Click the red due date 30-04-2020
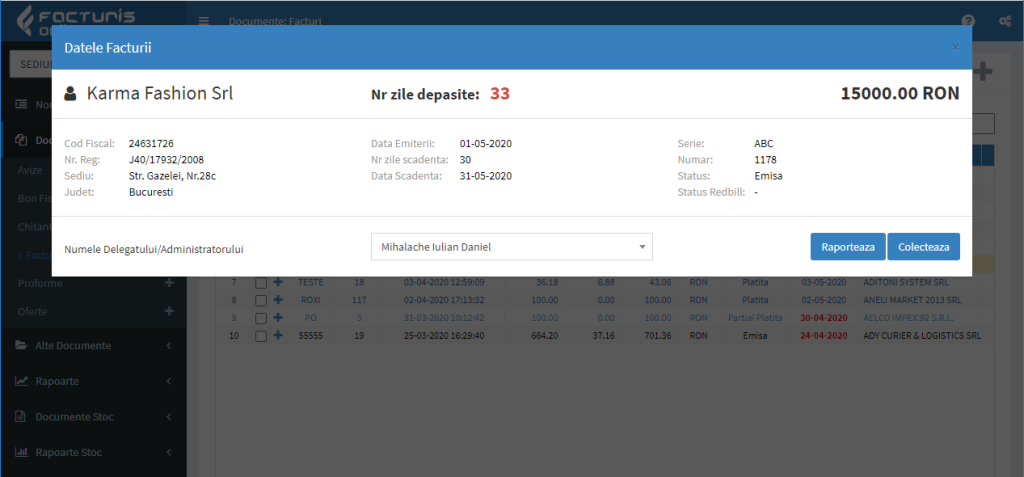 pos(825,318)
